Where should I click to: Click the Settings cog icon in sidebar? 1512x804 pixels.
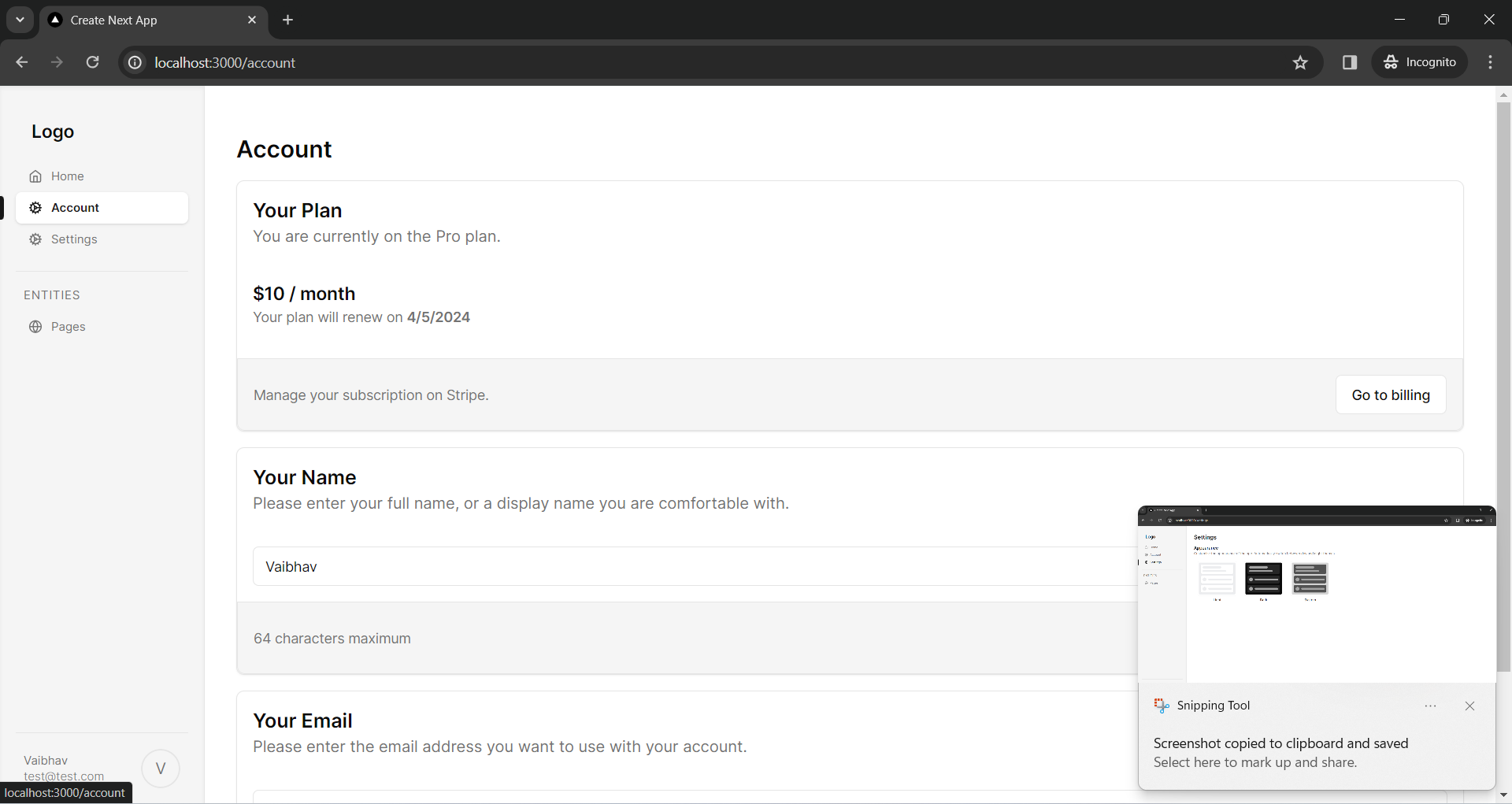pyautogui.click(x=35, y=239)
